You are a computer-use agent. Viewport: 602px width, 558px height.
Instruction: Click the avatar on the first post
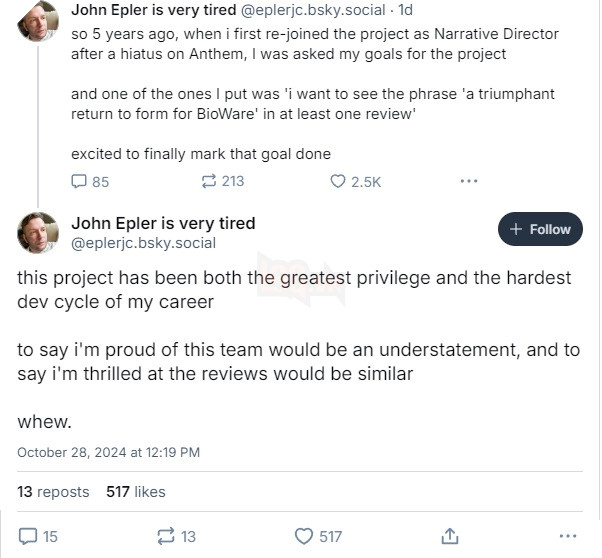click(38, 21)
